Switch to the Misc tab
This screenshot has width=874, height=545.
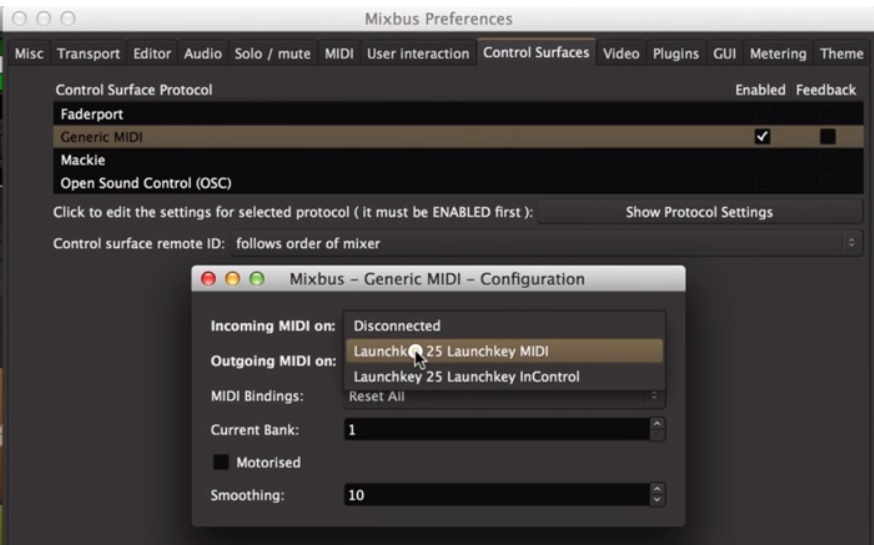pyautogui.click(x=29, y=53)
